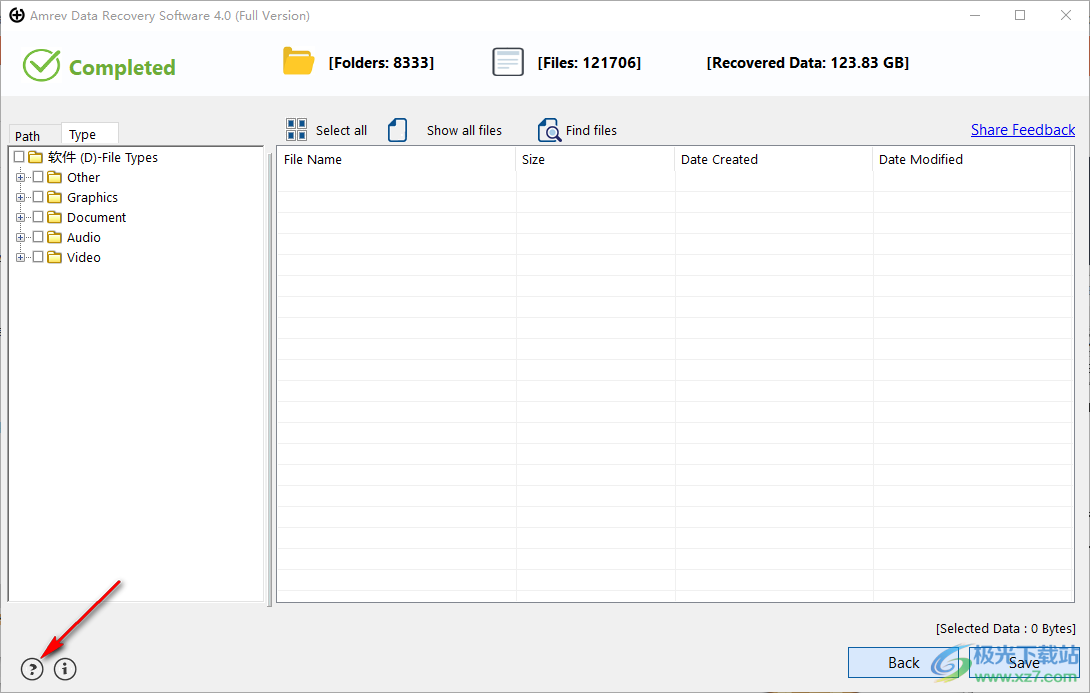The image size is (1090, 693).
Task: Select the Document tree item label
Action: tap(97, 218)
